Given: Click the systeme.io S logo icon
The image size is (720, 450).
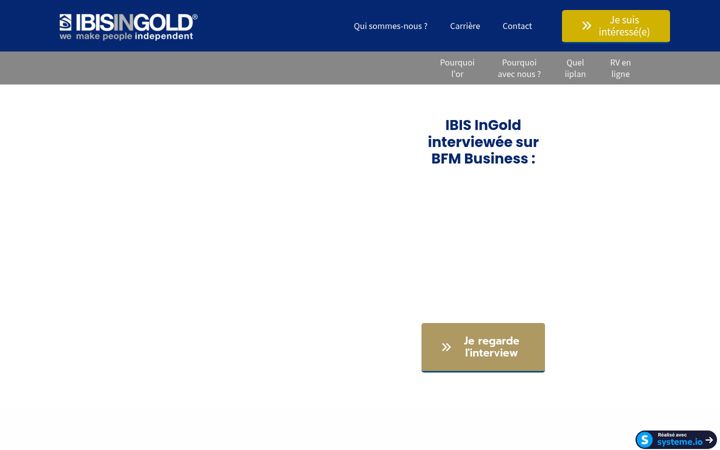Looking at the screenshot, I should [x=645, y=439].
